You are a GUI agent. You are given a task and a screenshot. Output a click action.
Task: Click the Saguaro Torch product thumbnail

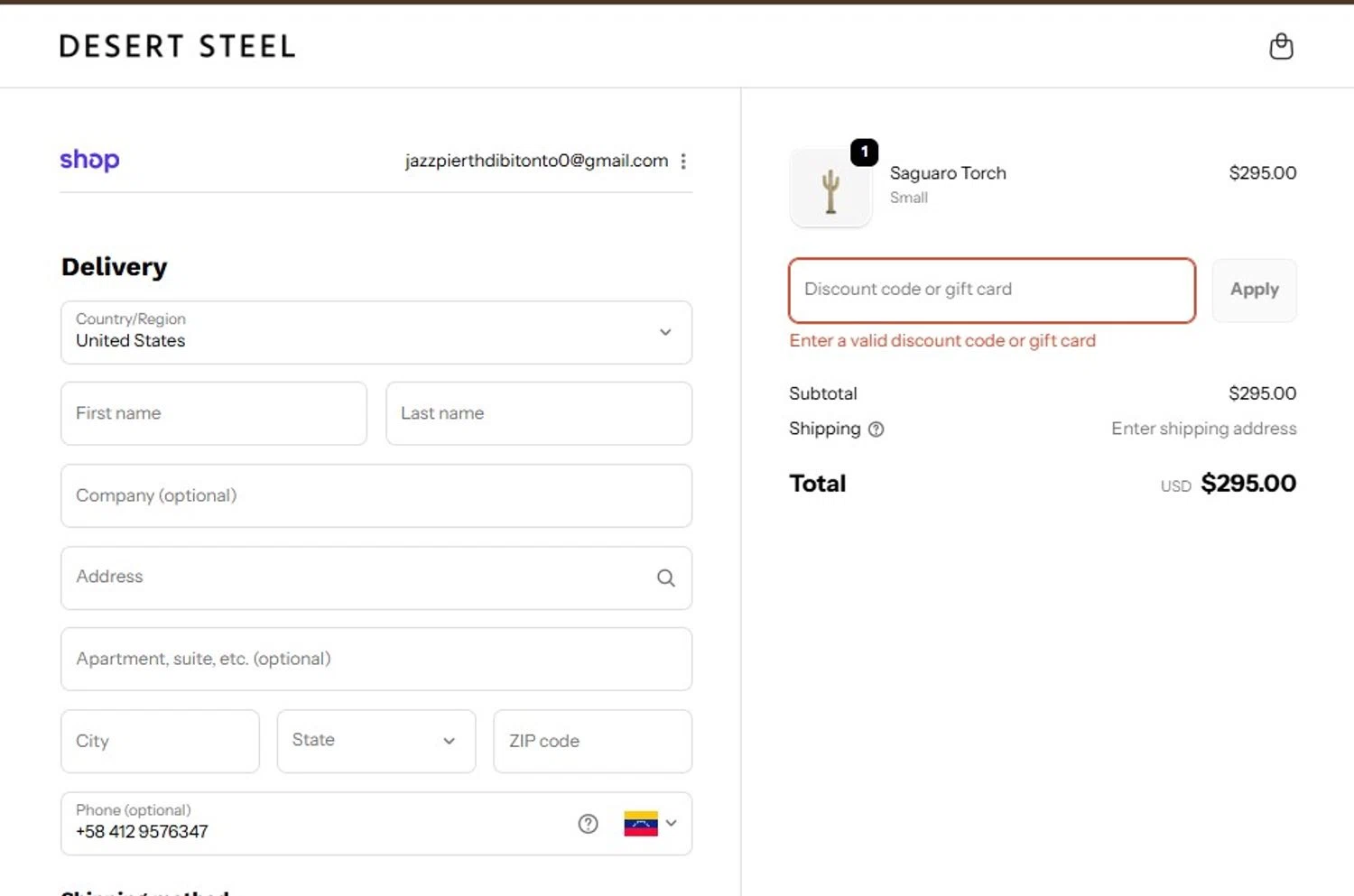point(830,189)
